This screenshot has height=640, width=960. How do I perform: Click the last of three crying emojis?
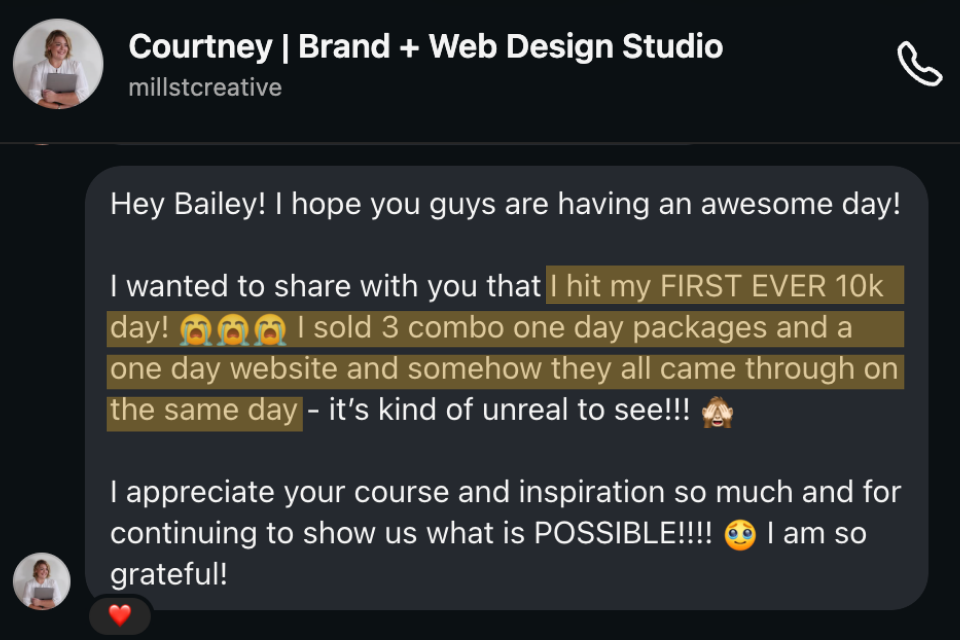269,329
